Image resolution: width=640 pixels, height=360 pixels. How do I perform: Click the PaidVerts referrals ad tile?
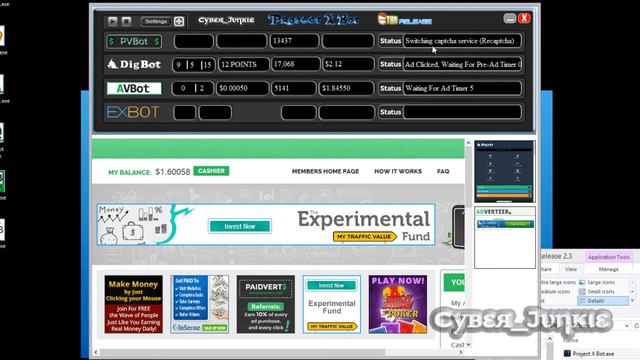pos(266,304)
